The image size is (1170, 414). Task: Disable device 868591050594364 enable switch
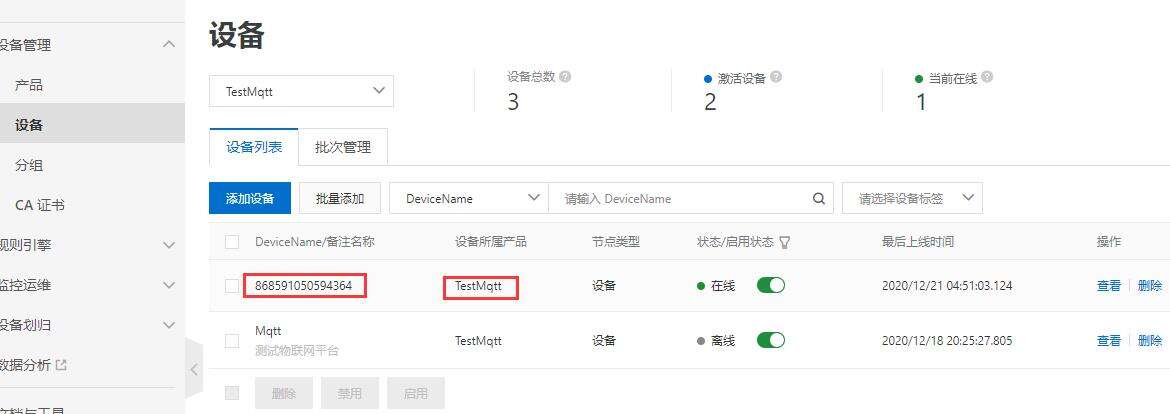coord(770,285)
